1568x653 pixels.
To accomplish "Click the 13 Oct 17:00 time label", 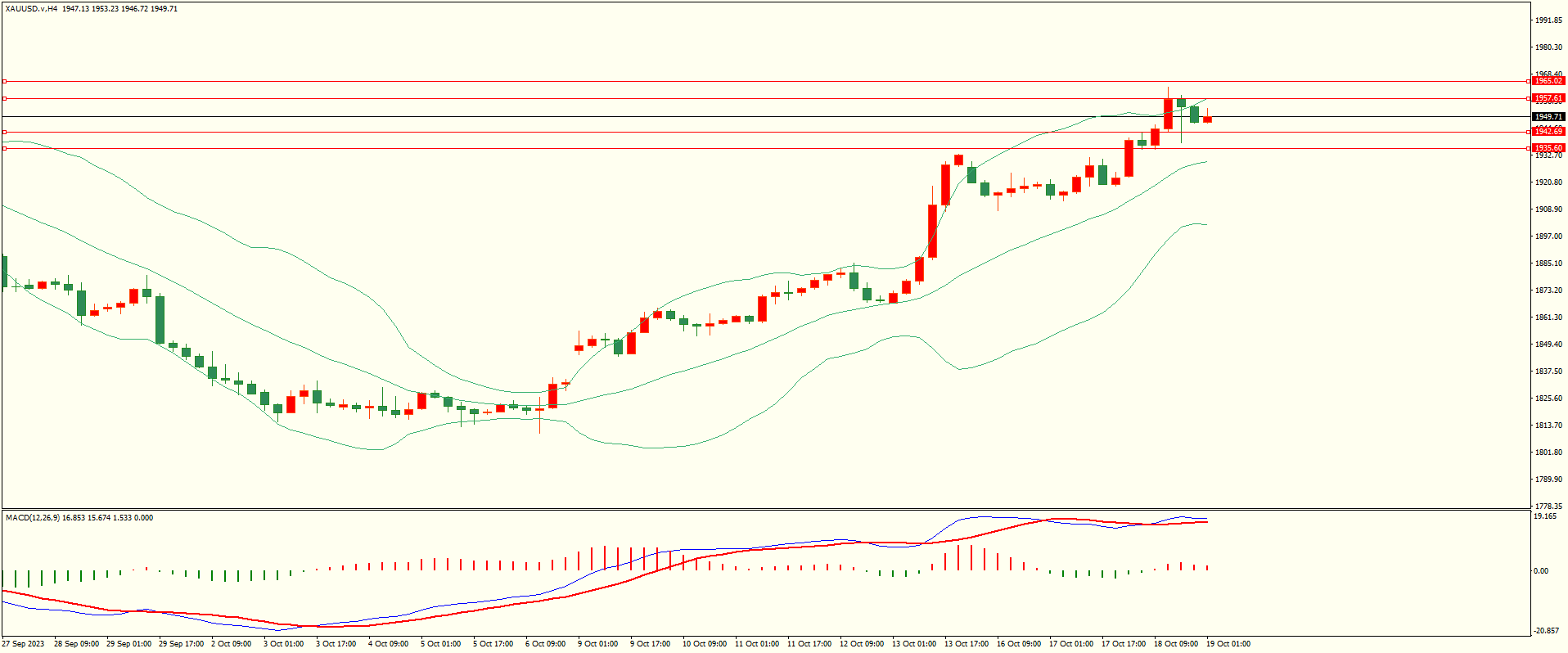I will pyautogui.click(x=966, y=644).
